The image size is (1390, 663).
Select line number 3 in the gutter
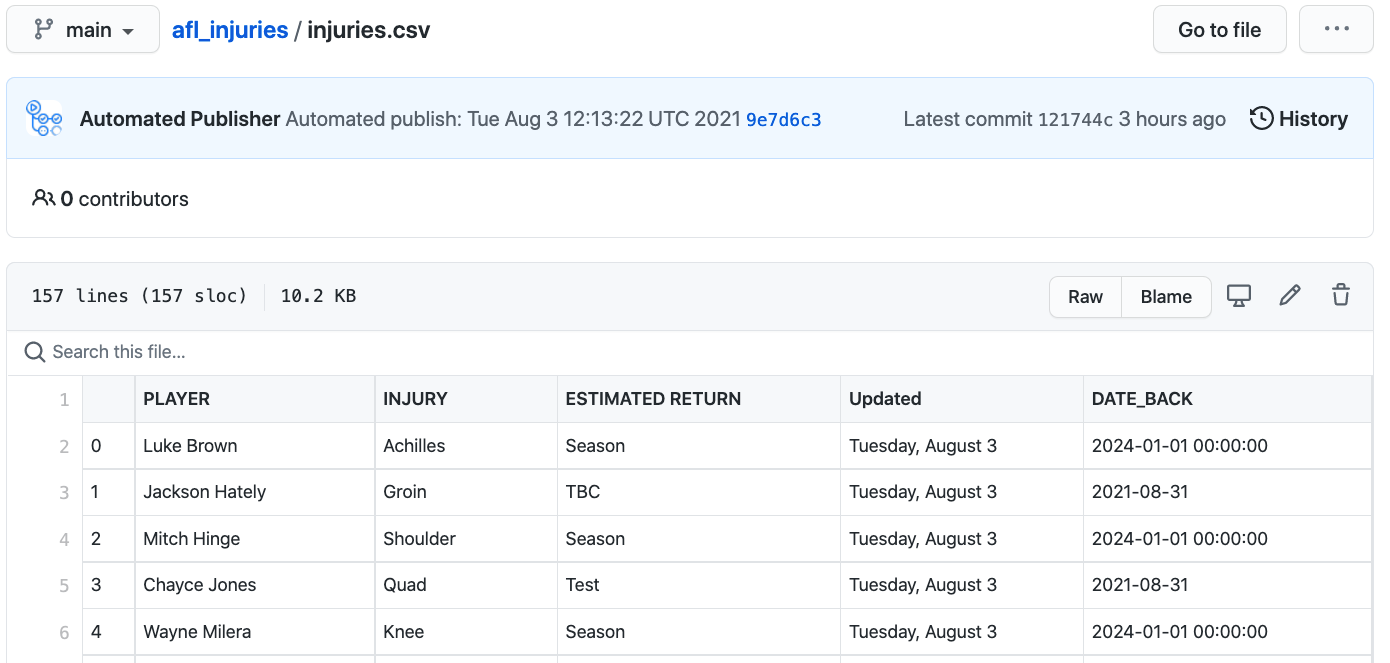pos(64,492)
